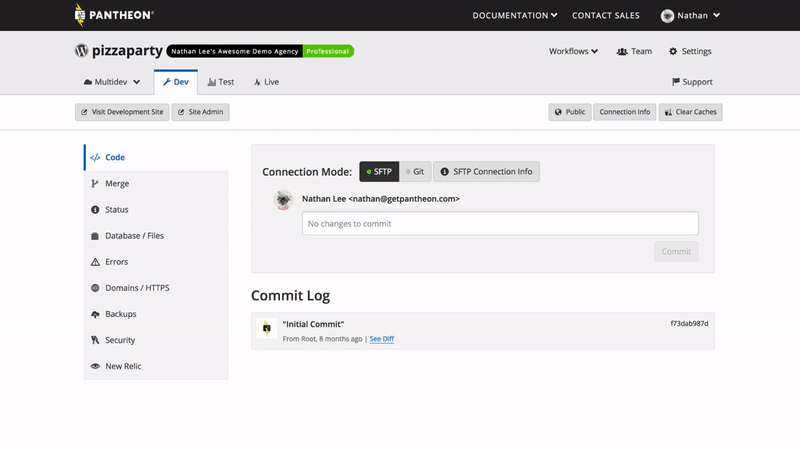
Task: Click the Clear Caches button
Action: [690, 112]
